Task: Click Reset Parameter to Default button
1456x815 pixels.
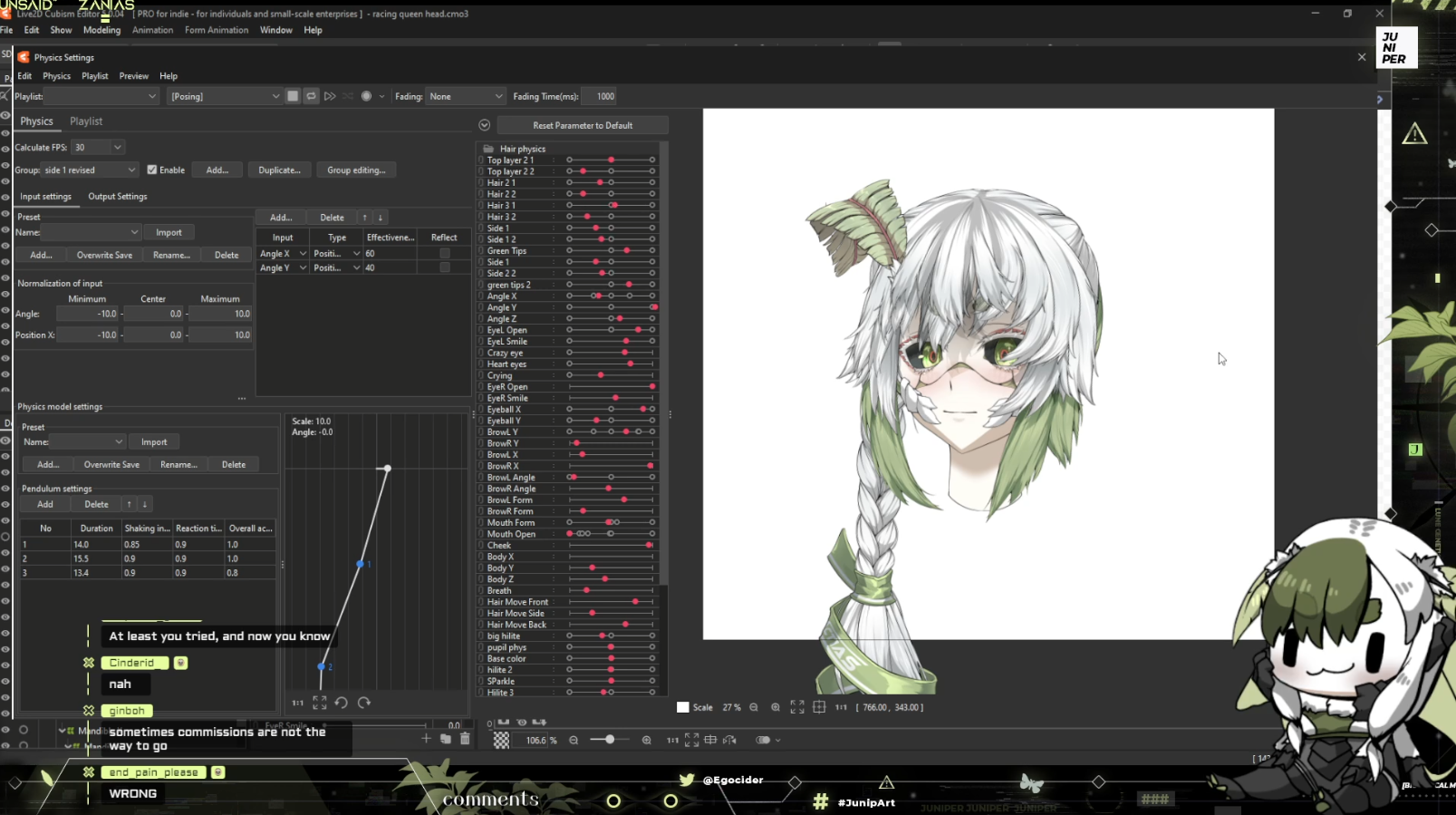Action: (583, 125)
